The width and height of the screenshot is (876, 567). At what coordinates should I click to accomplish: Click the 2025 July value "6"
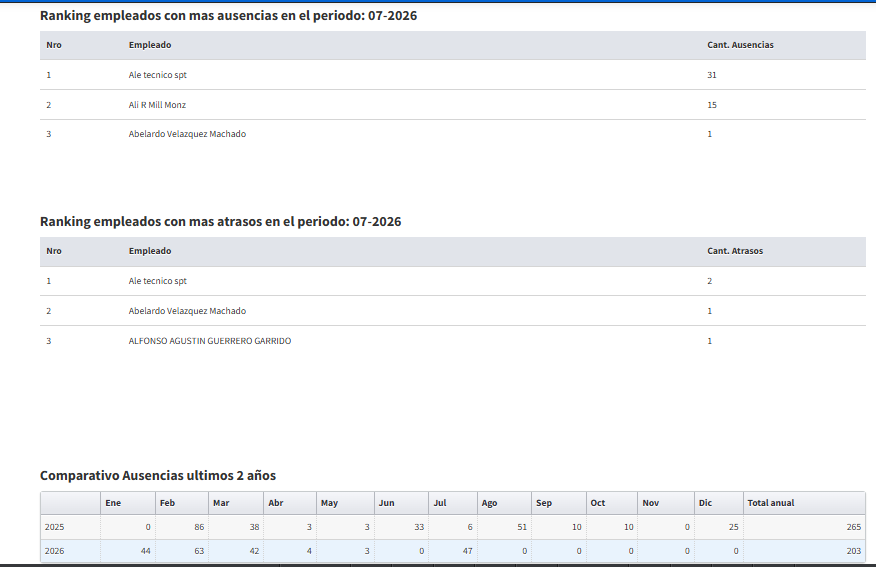click(470, 527)
